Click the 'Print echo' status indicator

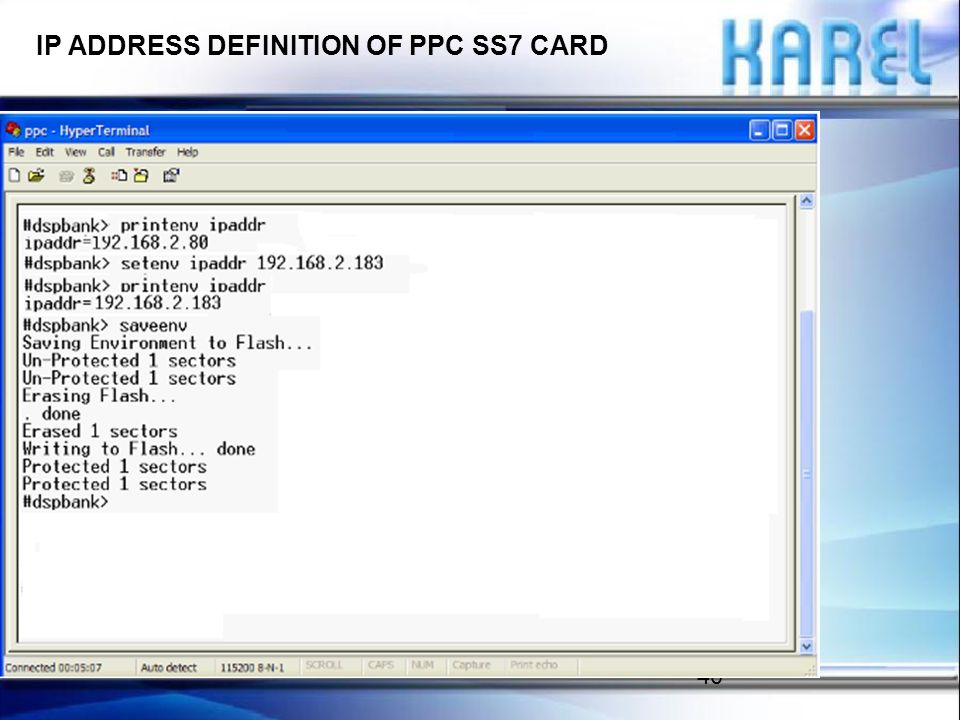(x=533, y=665)
